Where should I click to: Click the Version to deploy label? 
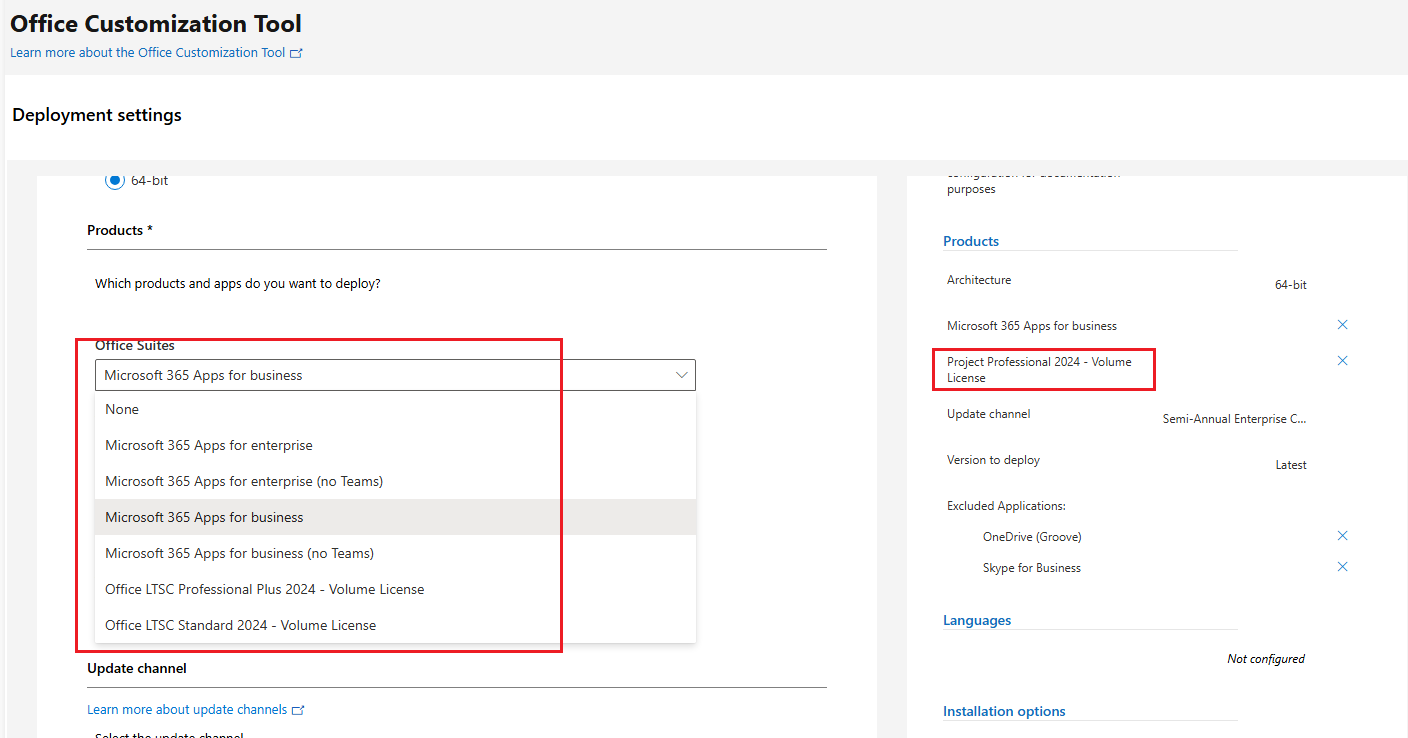pos(993,460)
